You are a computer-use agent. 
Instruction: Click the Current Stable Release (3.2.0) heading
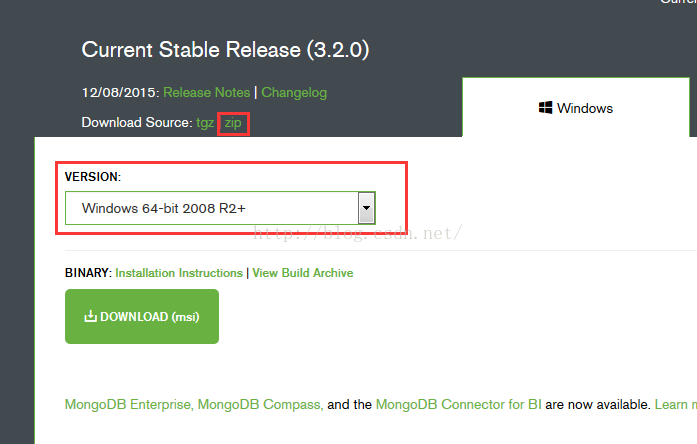tap(225, 49)
